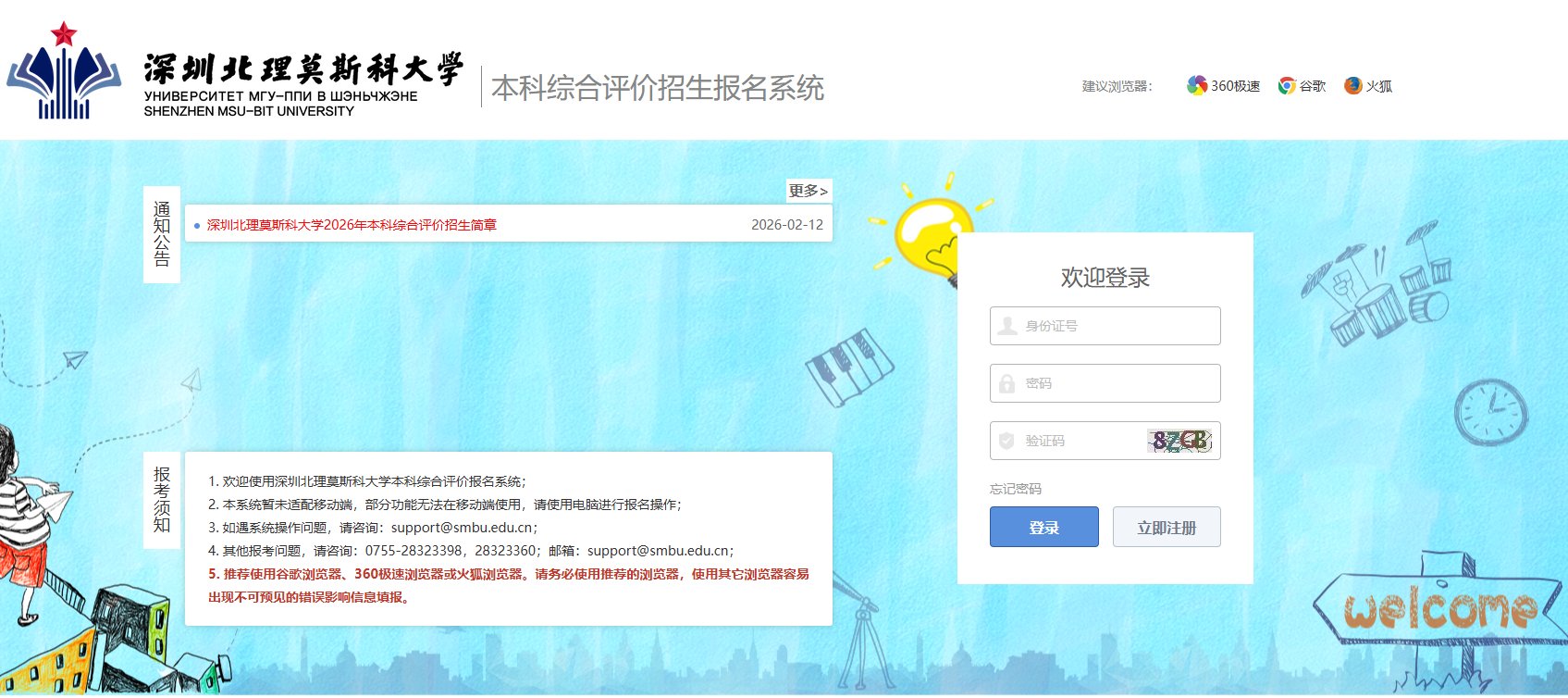Refresh the captcha image
Image resolution: width=1568 pixels, height=698 pixels.
point(1179,441)
